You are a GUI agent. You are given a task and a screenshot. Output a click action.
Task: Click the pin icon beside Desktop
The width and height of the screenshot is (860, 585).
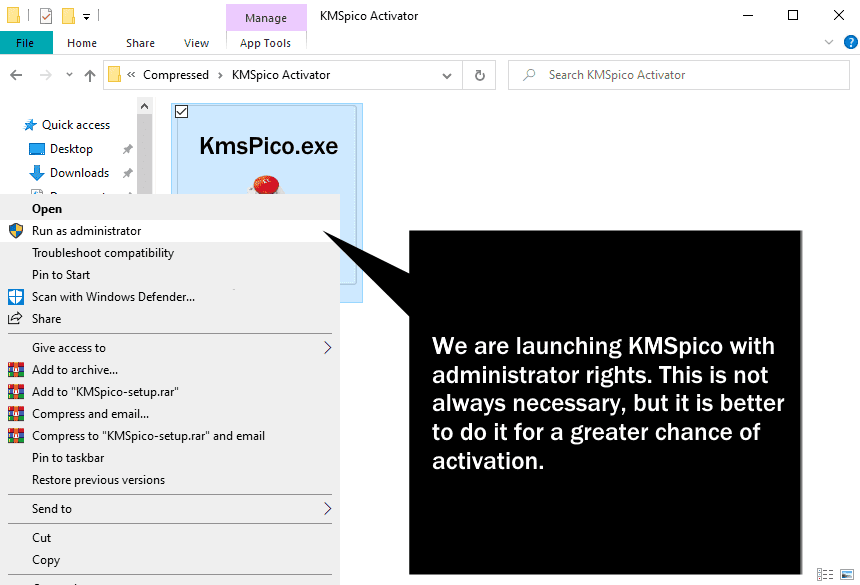tap(127, 149)
